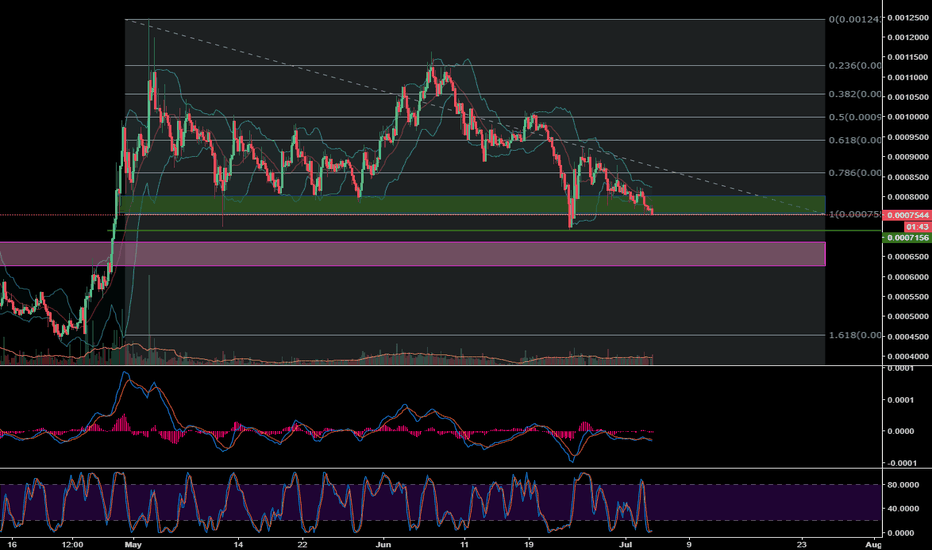Select the 0.0012500 price axis label

[908, 18]
